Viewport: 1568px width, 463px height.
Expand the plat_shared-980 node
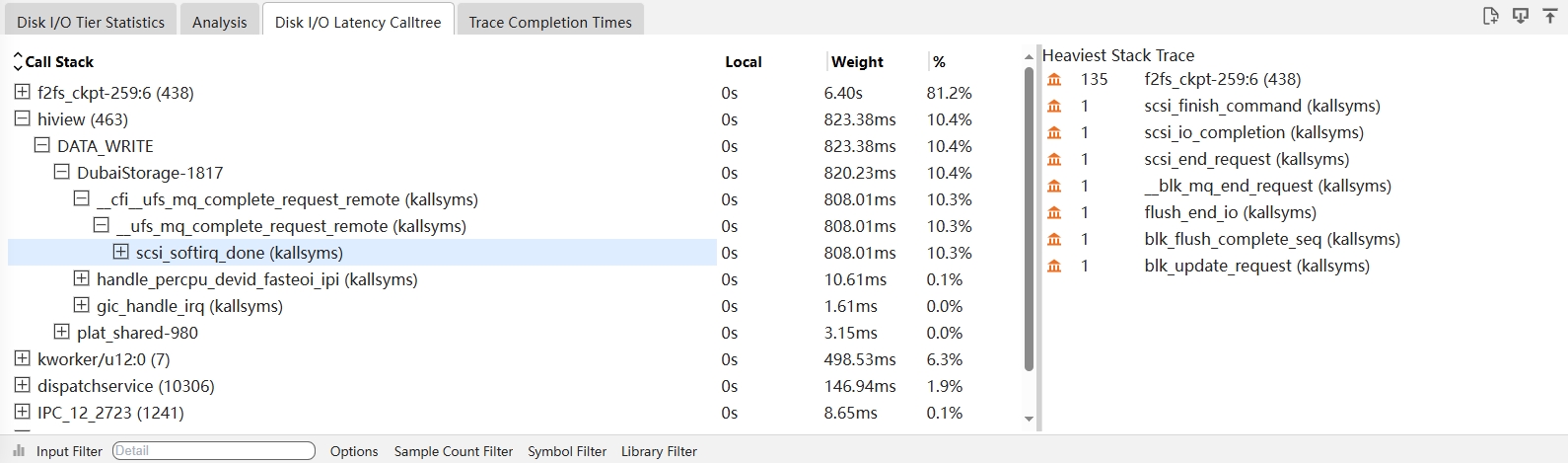(62, 332)
